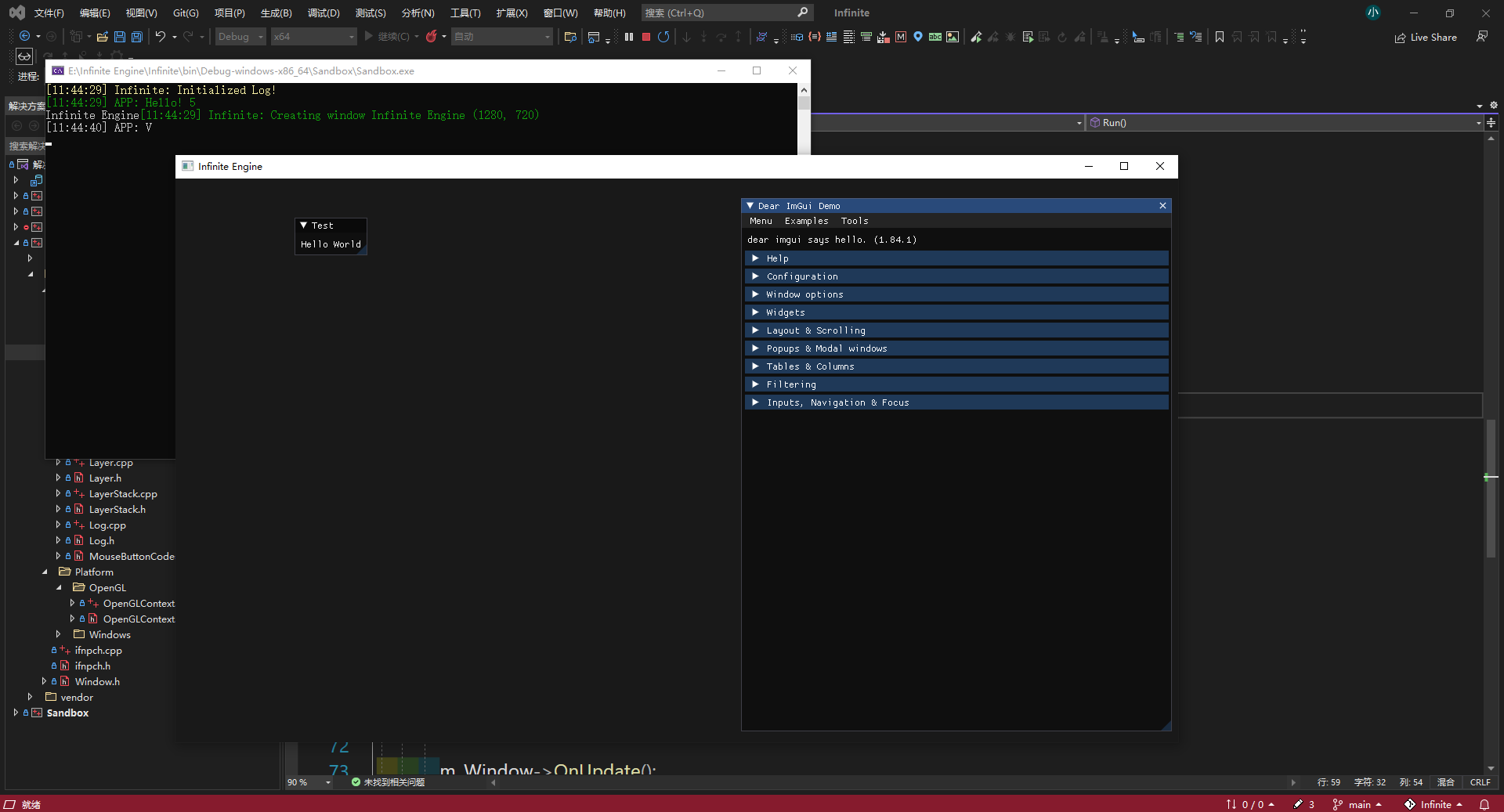Click the picture image toolbar icon
This screenshot has width=1504, height=812.
pos(953,37)
